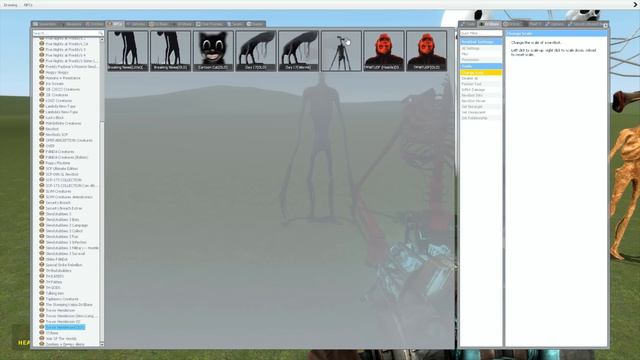Viewport: 640px width, 360px height.
Task: Switch to the Tools tab in the right panel
Action: pos(468,24)
